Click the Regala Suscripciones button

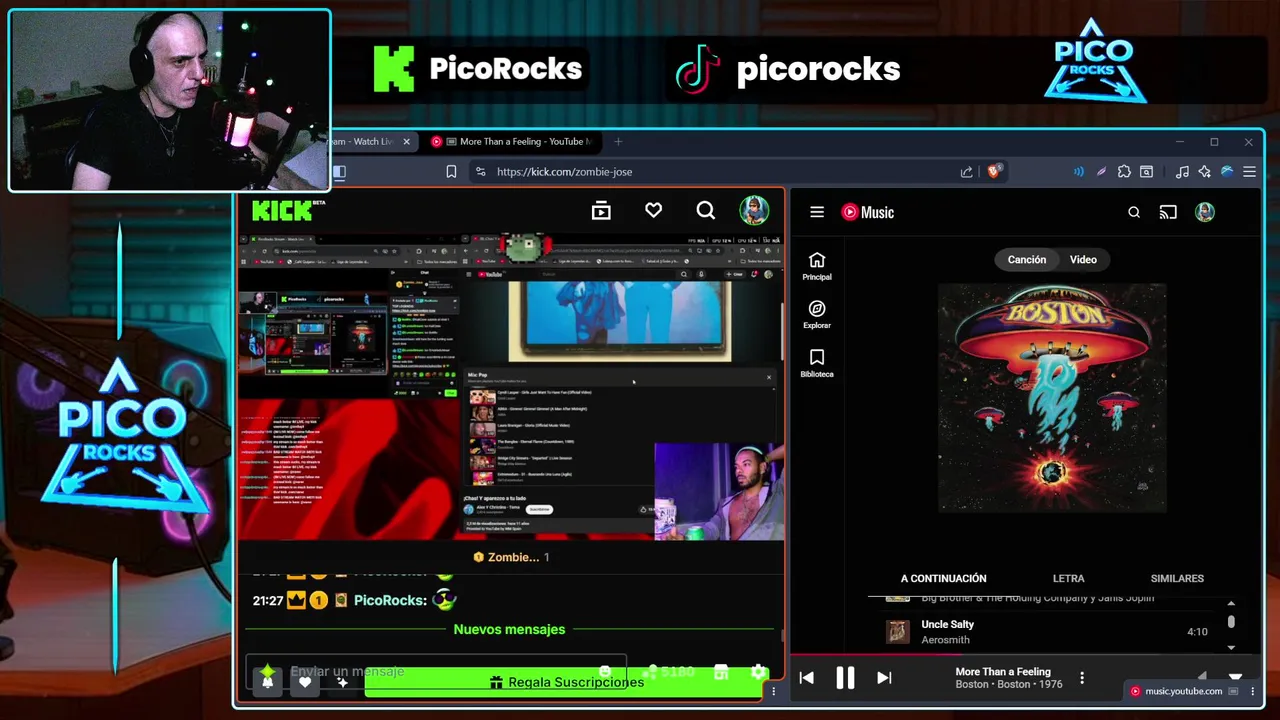point(566,682)
